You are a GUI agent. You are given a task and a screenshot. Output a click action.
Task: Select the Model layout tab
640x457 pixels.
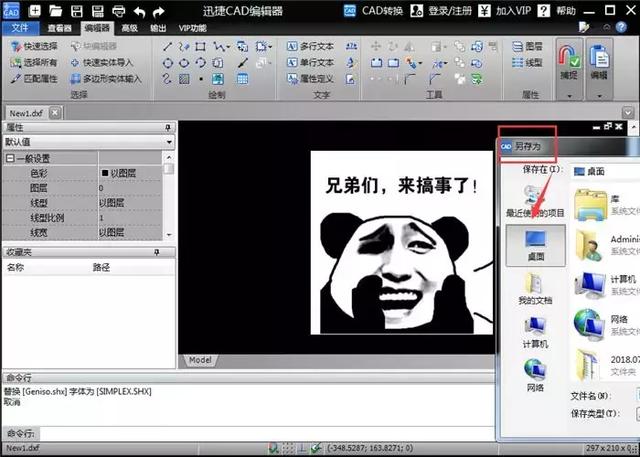pos(200,360)
